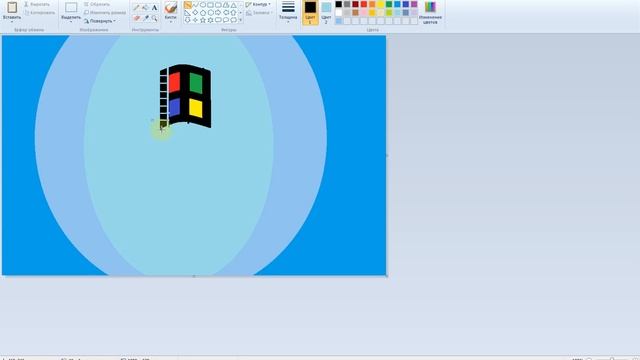This screenshot has height=360, width=640.
Task: Choose the Oval shape
Action: click(x=203, y=5)
